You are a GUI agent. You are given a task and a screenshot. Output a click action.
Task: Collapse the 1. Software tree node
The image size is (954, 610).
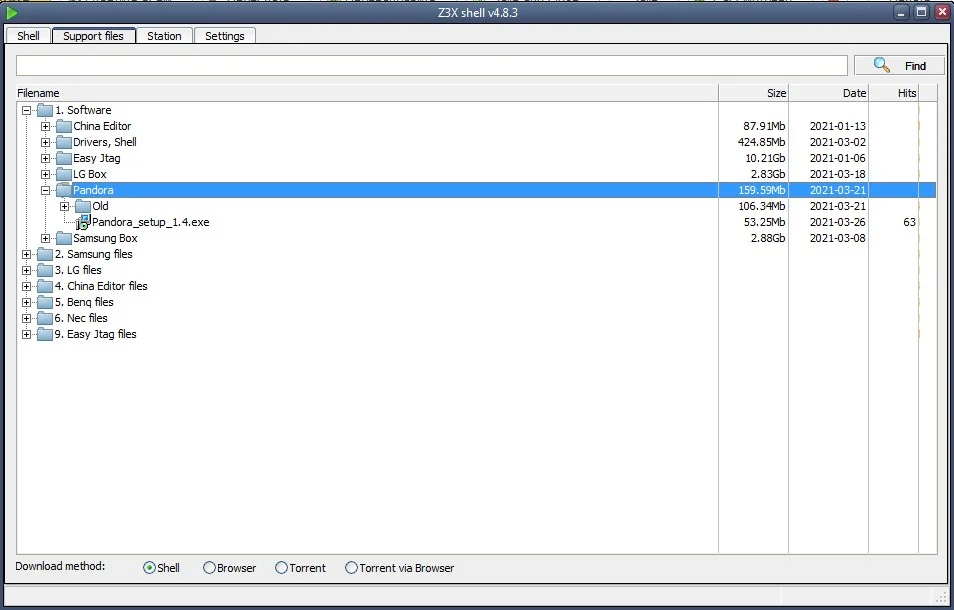point(27,110)
